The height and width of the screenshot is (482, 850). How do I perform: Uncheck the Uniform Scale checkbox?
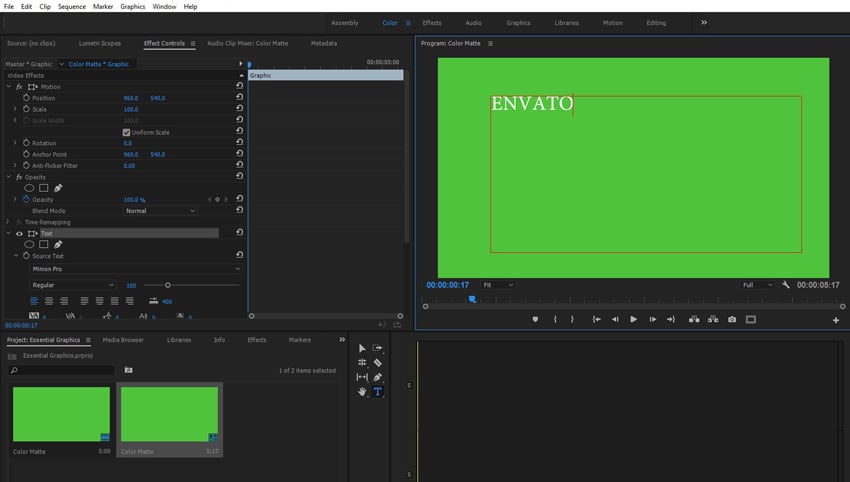coord(126,132)
